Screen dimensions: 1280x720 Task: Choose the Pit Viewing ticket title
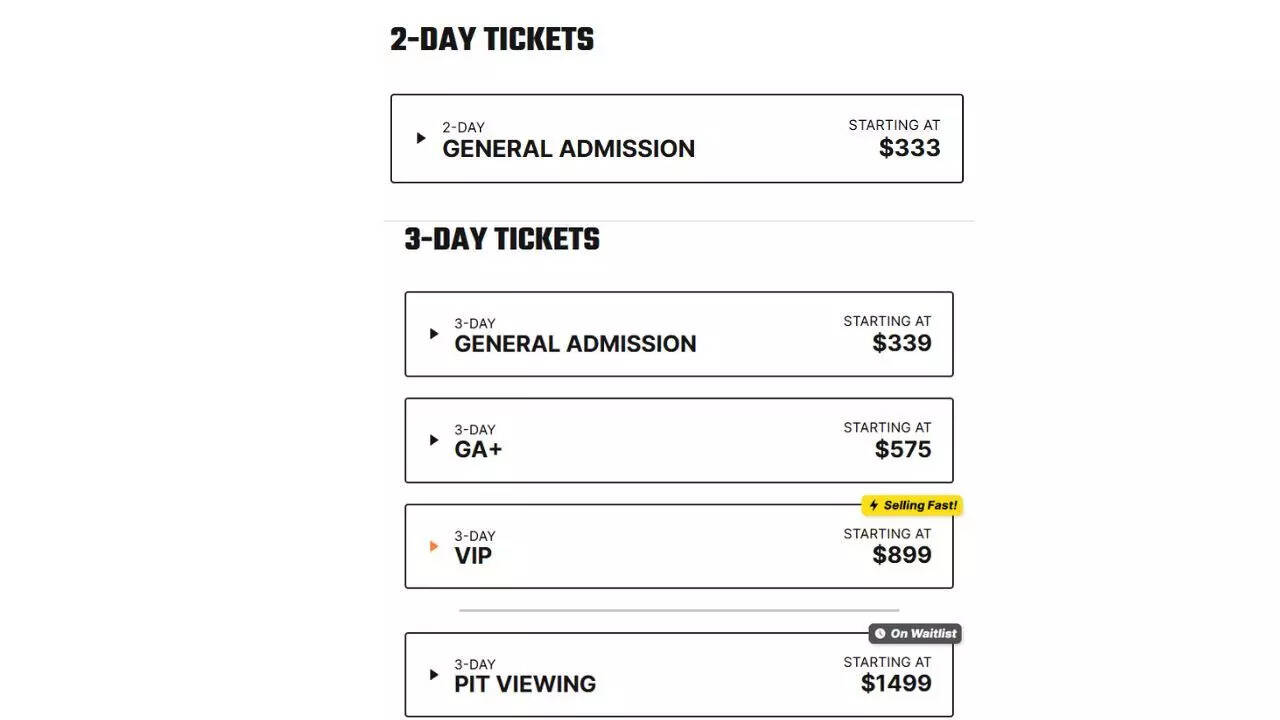point(525,684)
